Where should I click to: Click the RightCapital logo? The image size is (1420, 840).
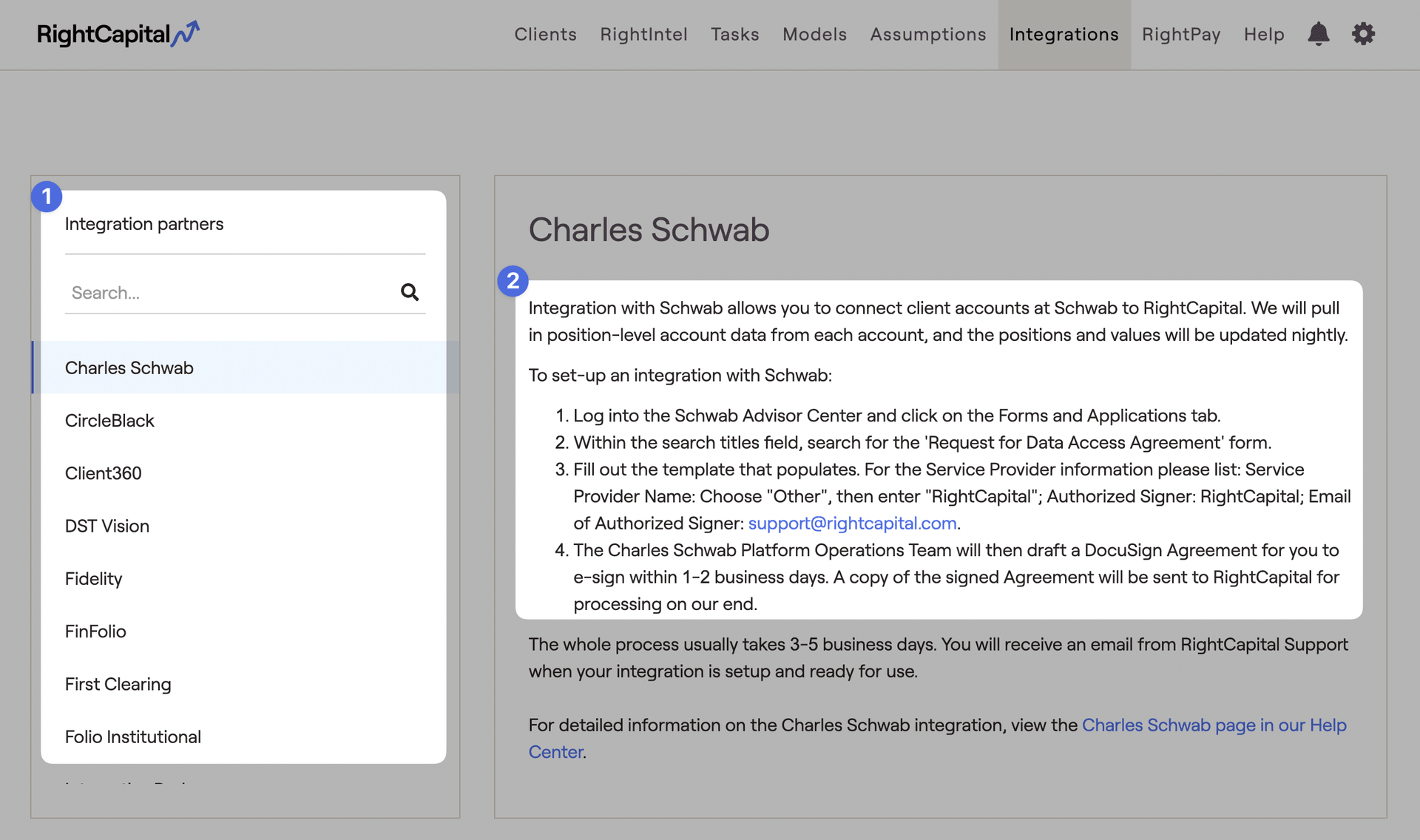118,34
